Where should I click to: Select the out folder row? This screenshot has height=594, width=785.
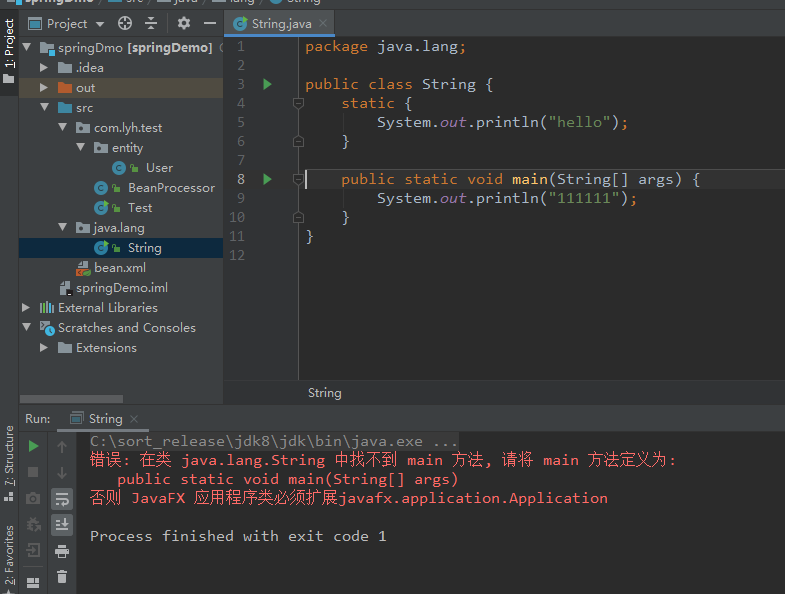pos(121,88)
